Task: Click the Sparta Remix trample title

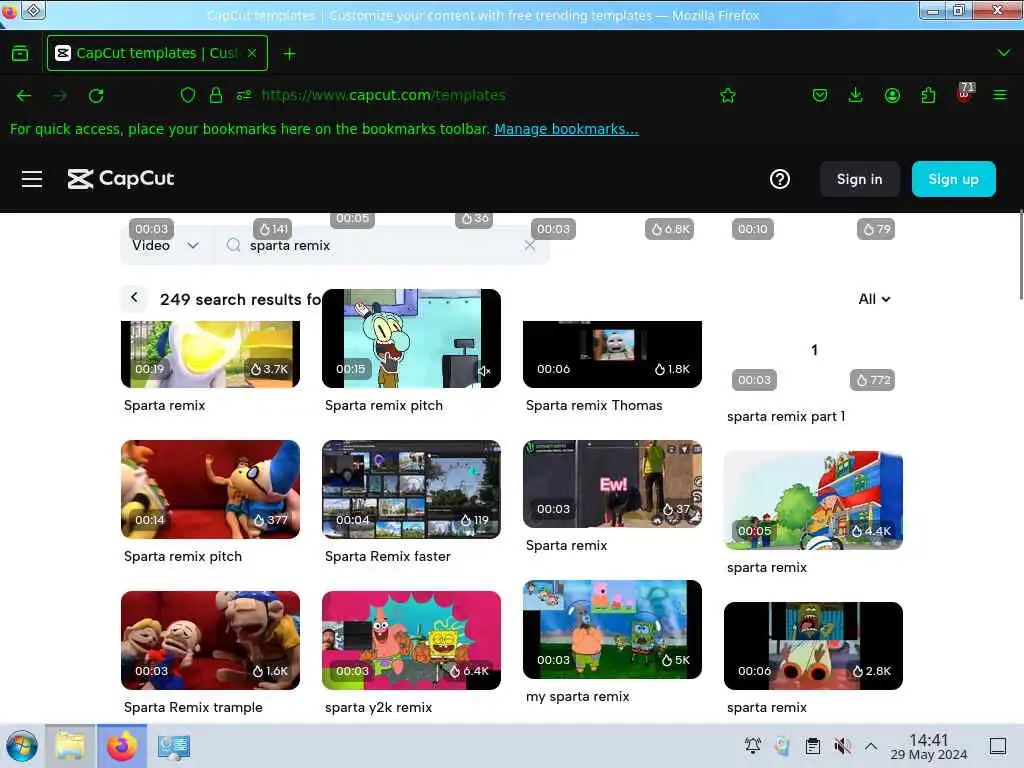Action: [193, 707]
